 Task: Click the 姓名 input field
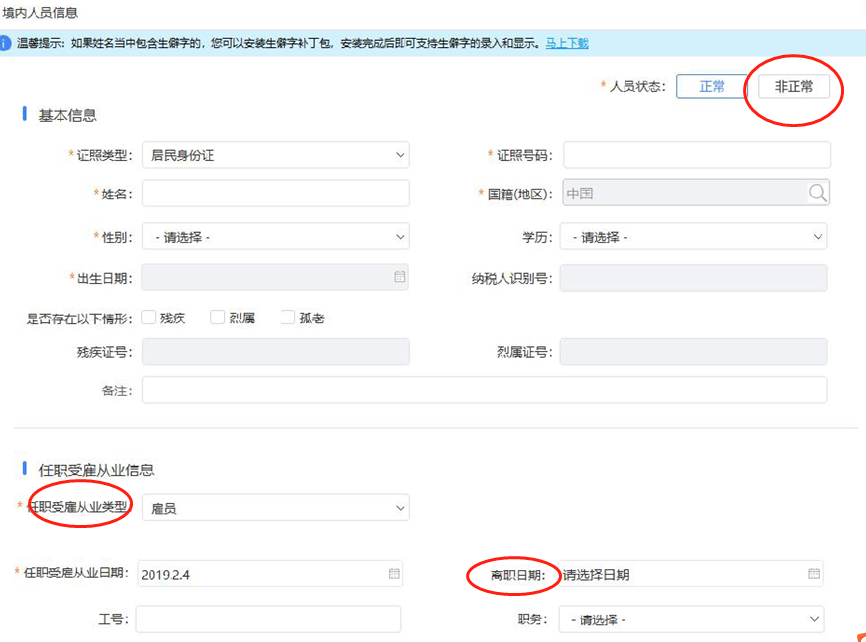[x=276, y=193]
